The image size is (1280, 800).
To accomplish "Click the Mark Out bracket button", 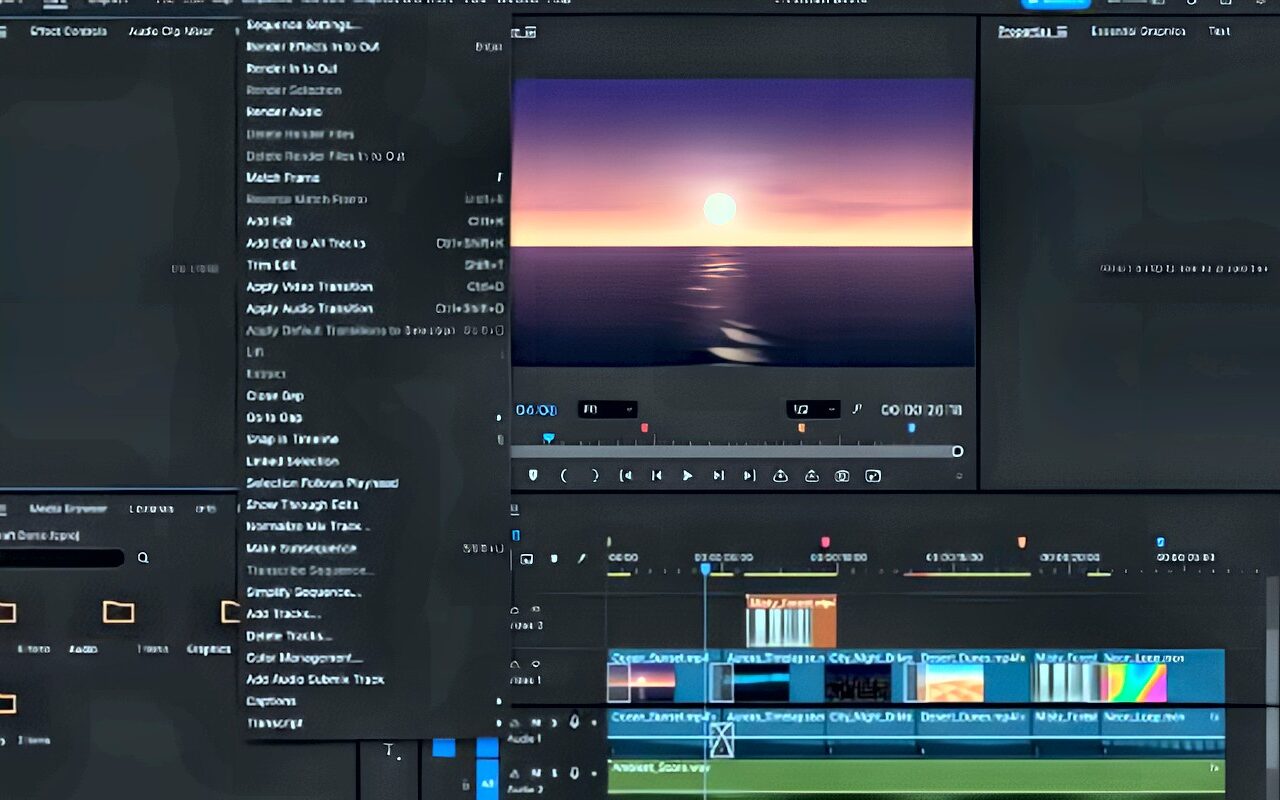I will click(x=595, y=476).
